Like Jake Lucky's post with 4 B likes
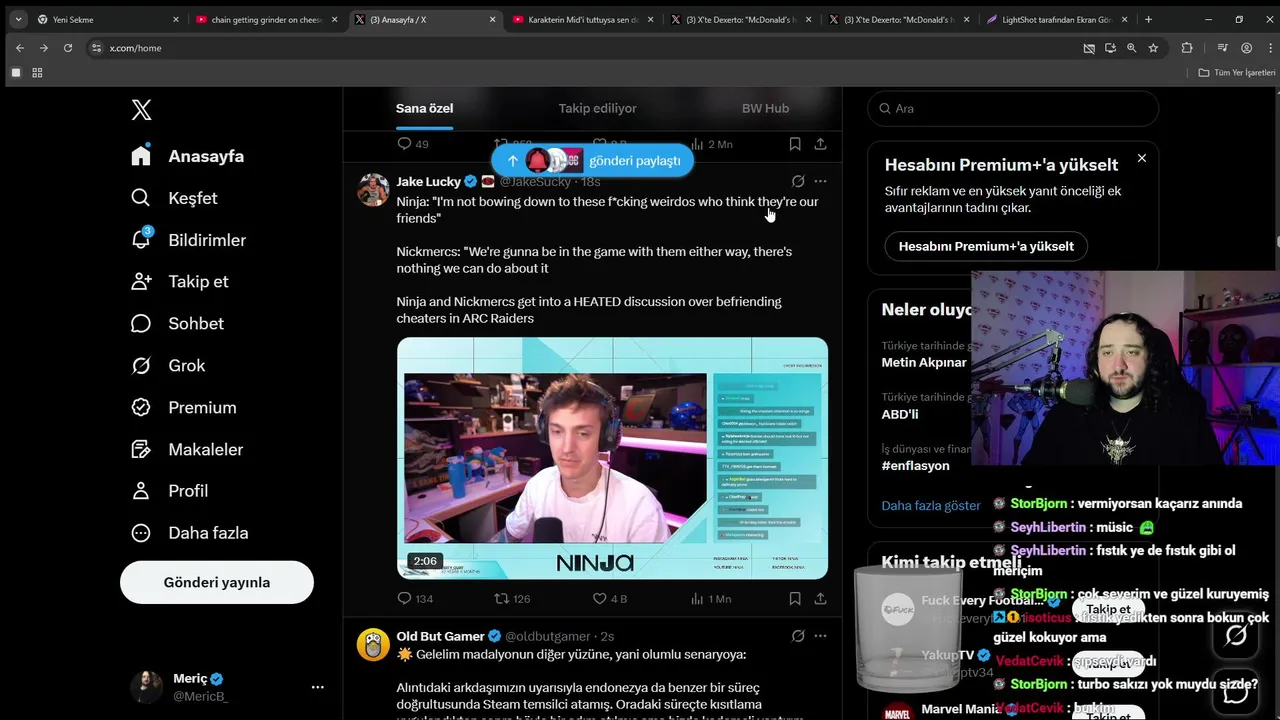The width and height of the screenshot is (1280, 720). pyautogui.click(x=610, y=599)
